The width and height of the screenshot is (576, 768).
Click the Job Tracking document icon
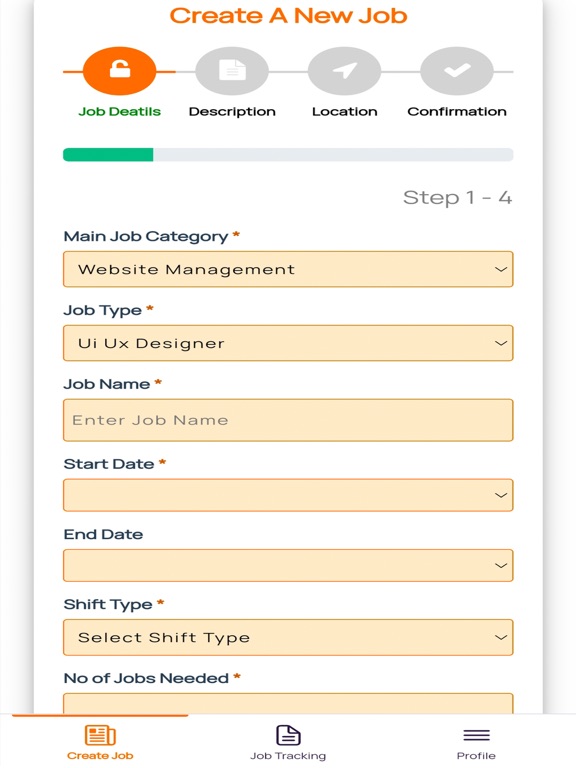click(288, 735)
